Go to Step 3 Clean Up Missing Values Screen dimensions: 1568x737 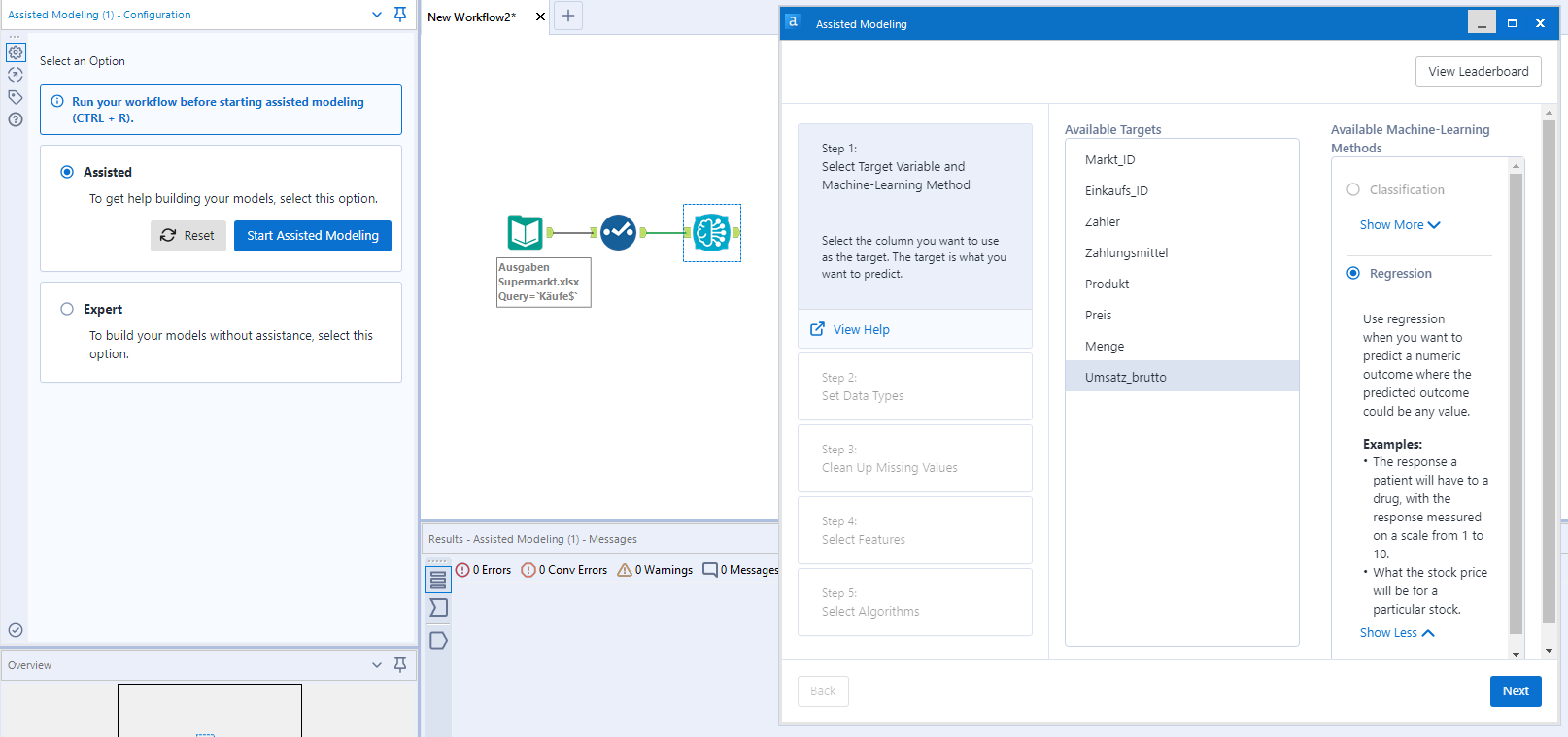coord(915,458)
